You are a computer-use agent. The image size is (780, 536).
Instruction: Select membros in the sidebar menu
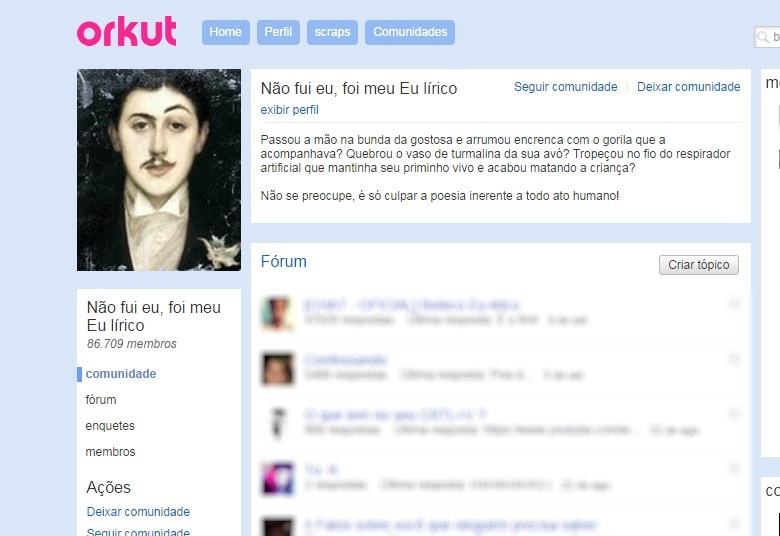point(110,451)
